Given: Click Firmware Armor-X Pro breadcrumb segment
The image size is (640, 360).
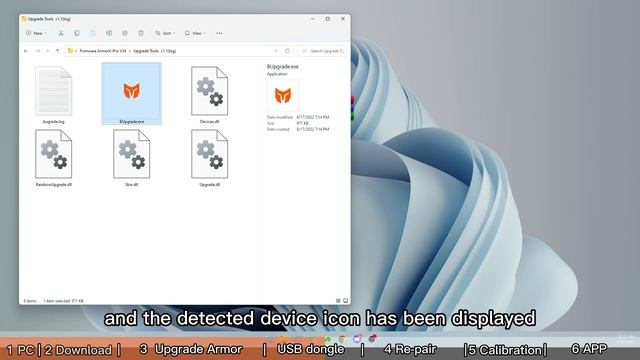Looking at the screenshot, I should (x=103, y=51).
